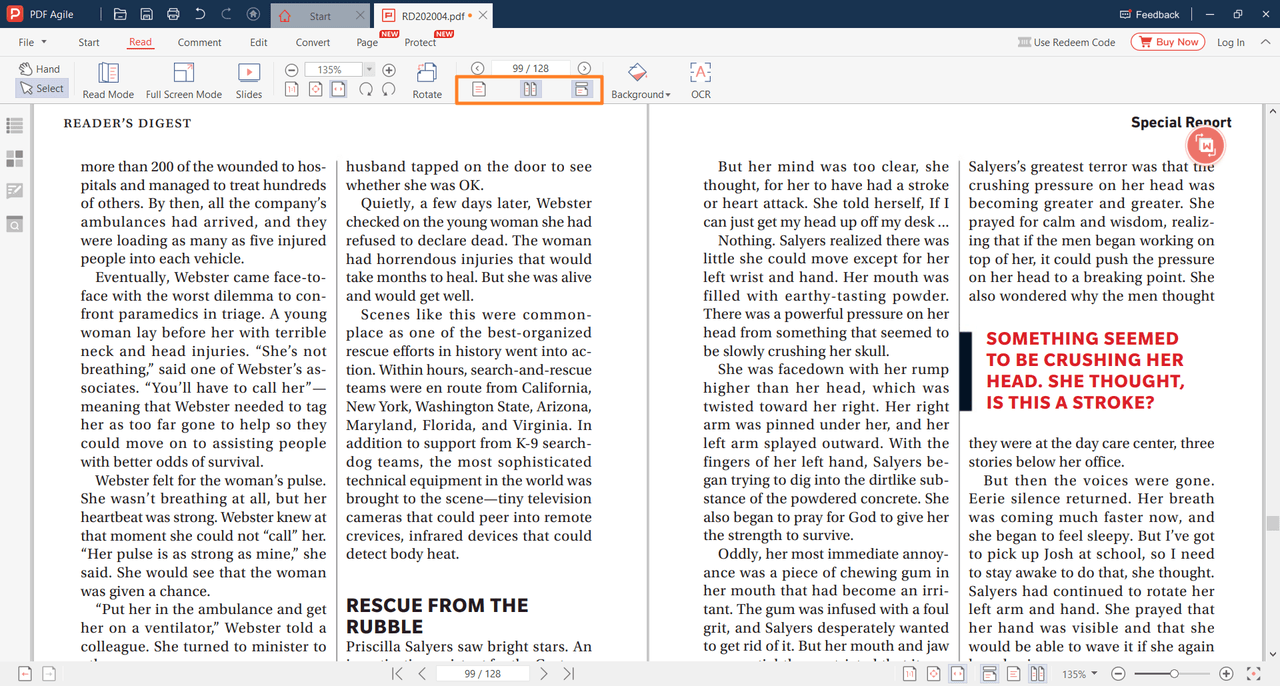Toggle single page view mode
The image size is (1280, 686).
coord(479,88)
